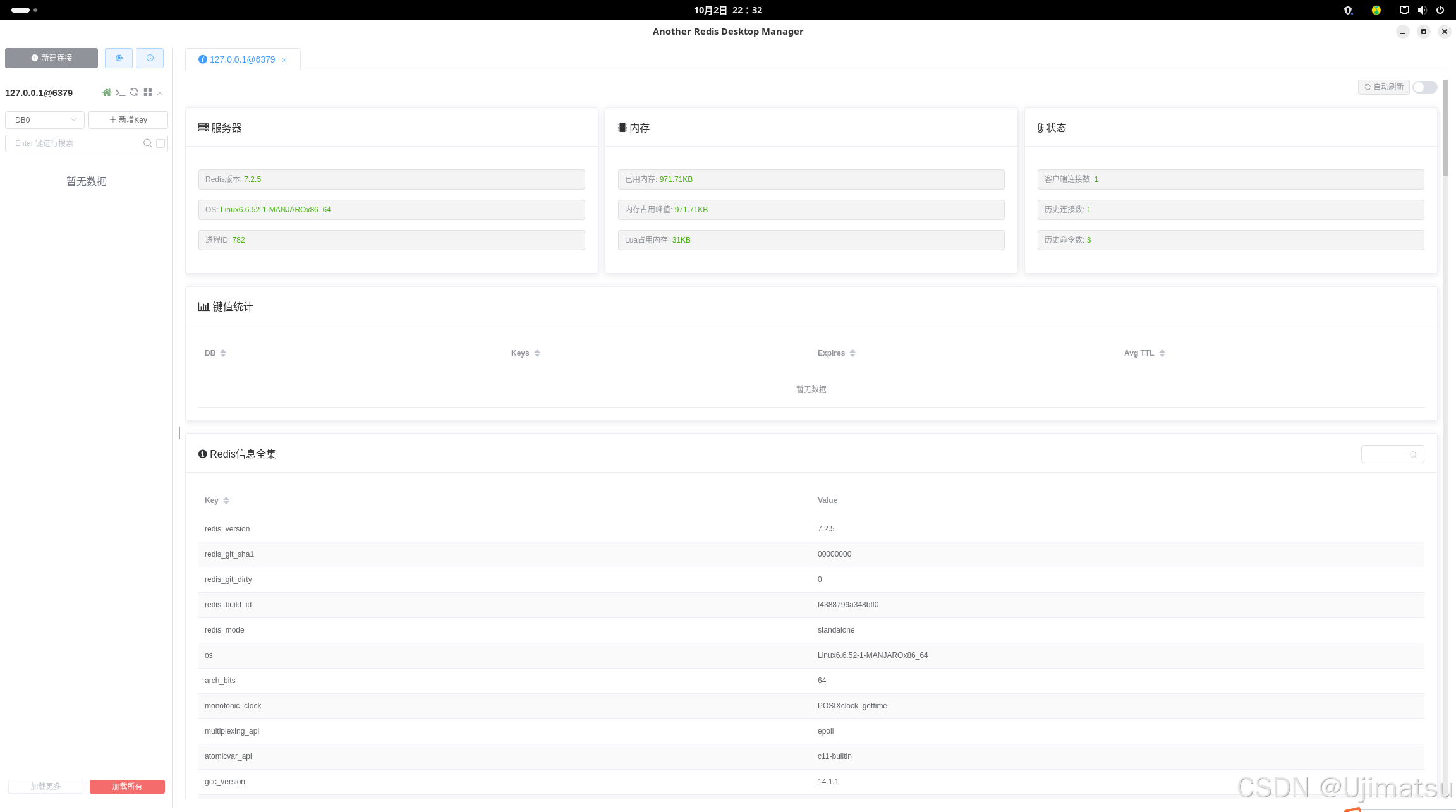The image size is (1456, 812).
Task: Close the 127.0.0.1@6379 tab
Action: (x=284, y=60)
